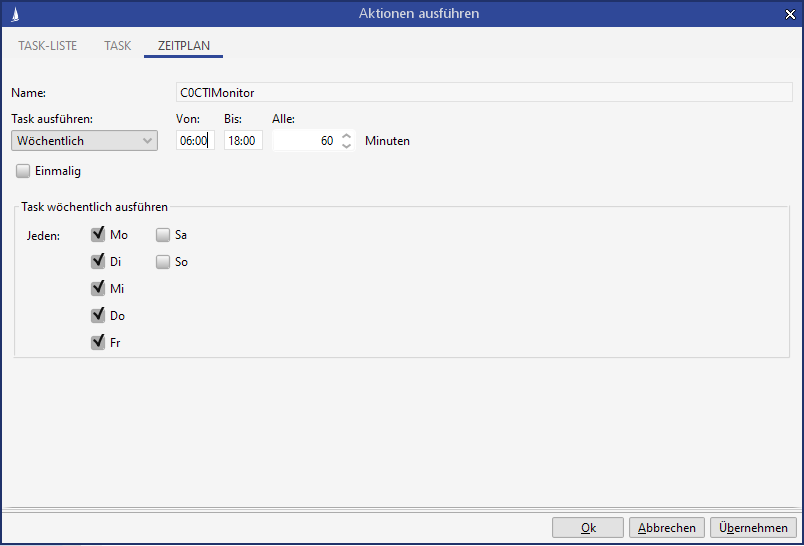This screenshot has width=804, height=546.
Task: Open the TASK tab
Action: point(117,46)
